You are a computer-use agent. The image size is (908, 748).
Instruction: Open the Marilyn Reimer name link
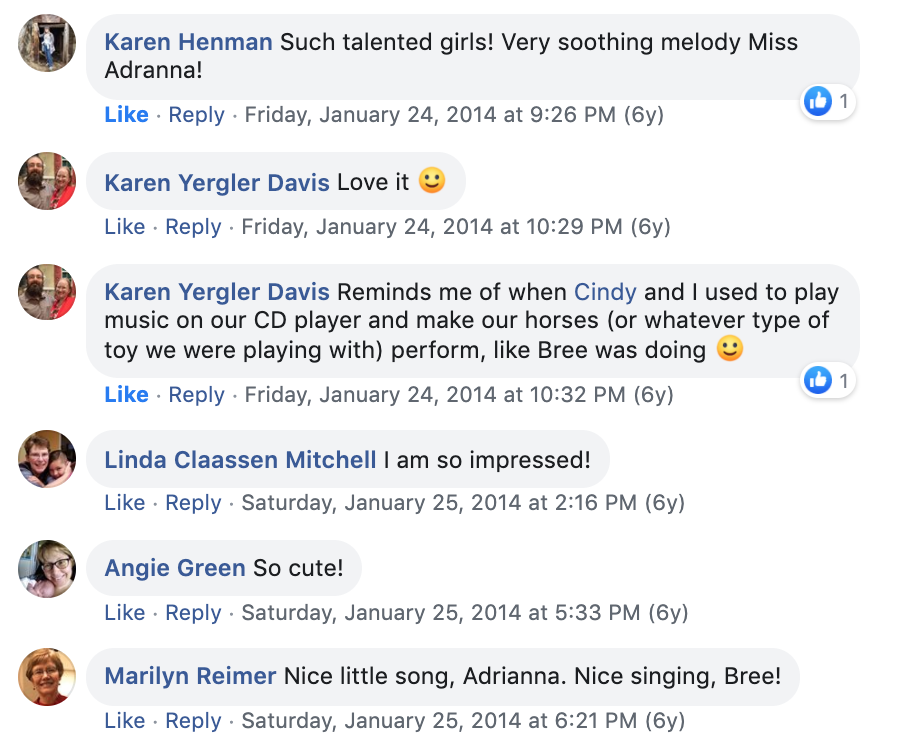tap(190, 676)
